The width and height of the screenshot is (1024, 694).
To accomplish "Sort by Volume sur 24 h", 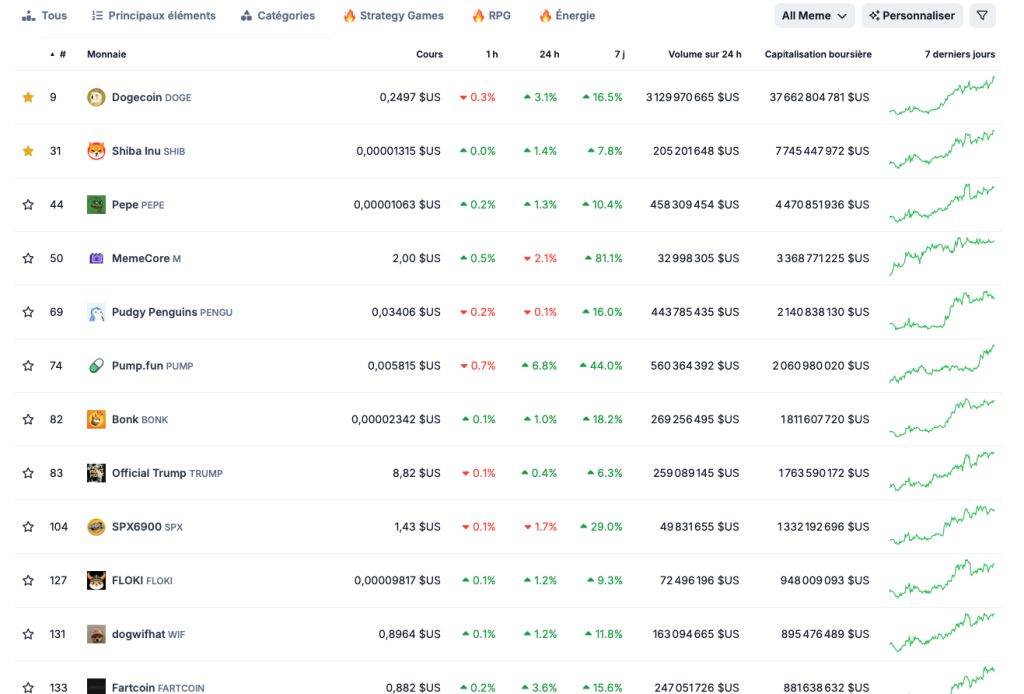I will tap(705, 54).
